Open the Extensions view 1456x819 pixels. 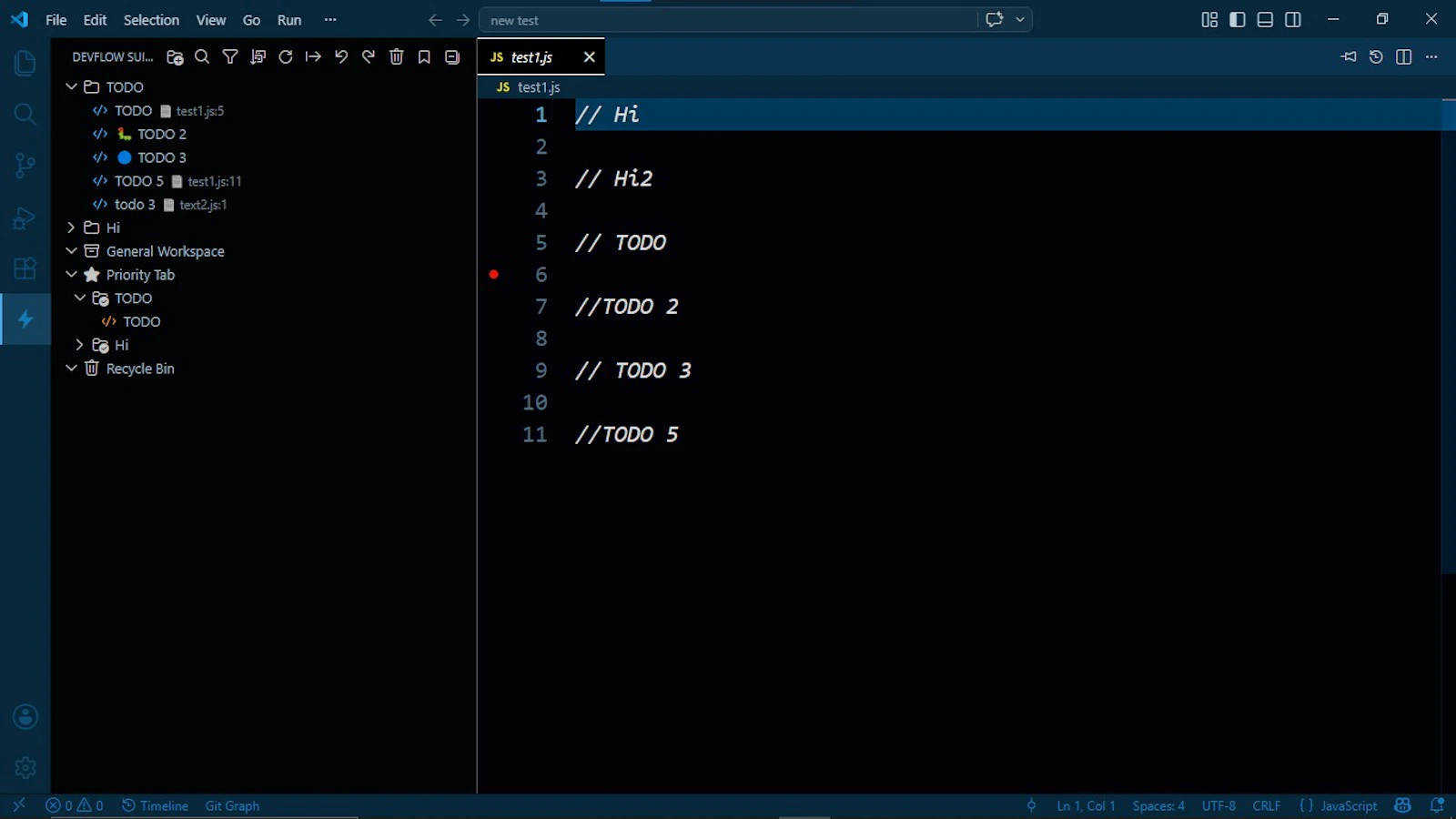[25, 268]
